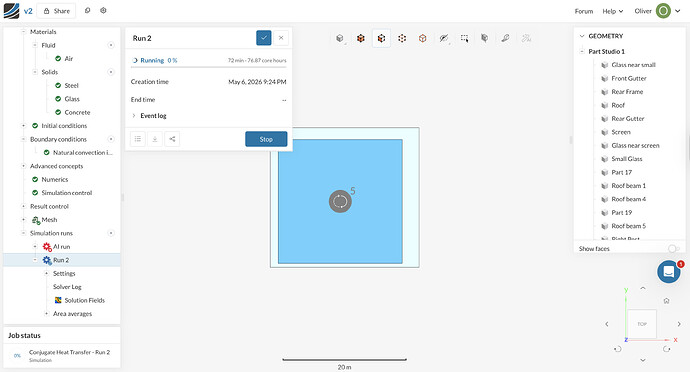690x372 pixels.
Task: Add a new simulation run
Action: pyautogui.click(x=111, y=233)
